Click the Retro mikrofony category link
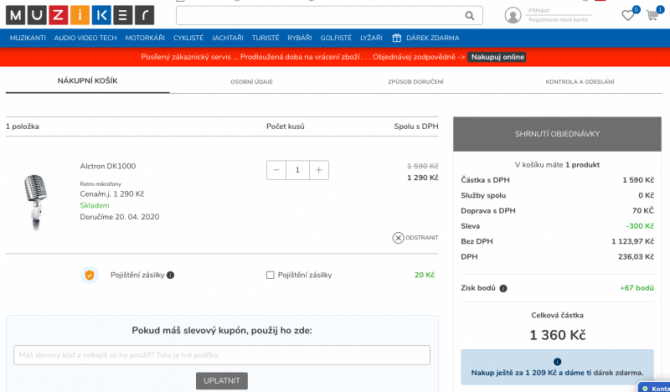670x392 pixels. pyautogui.click(x=100, y=184)
